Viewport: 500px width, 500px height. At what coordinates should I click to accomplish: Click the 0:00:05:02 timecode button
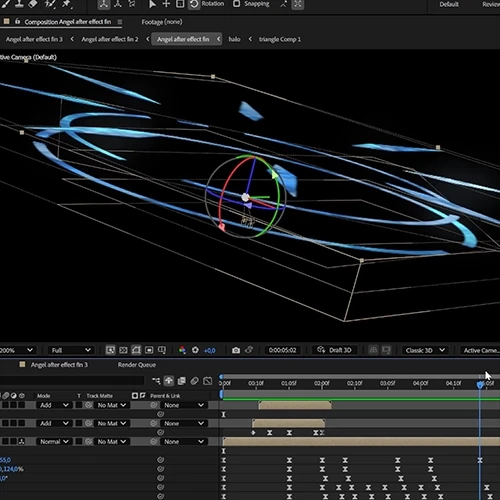coord(282,350)
